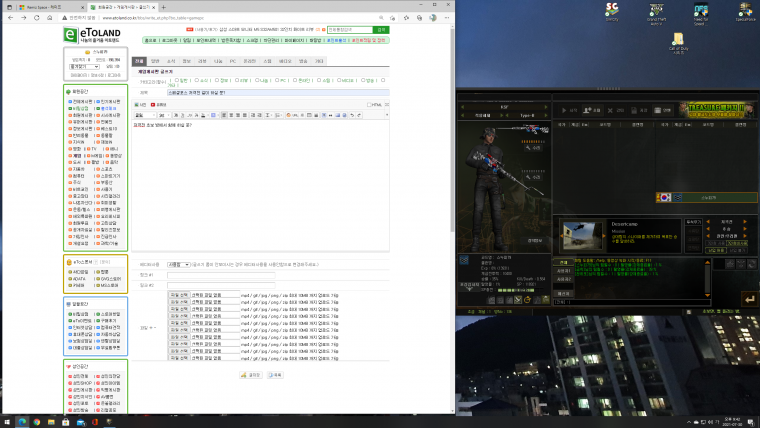
Task: Select radio button after PC category
Action: [295, 80]
